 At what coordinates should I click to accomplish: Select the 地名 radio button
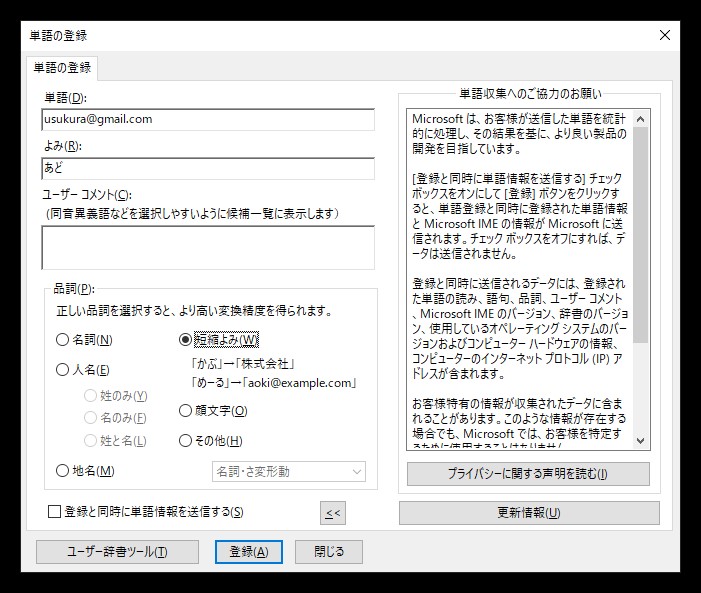[63, 471]
